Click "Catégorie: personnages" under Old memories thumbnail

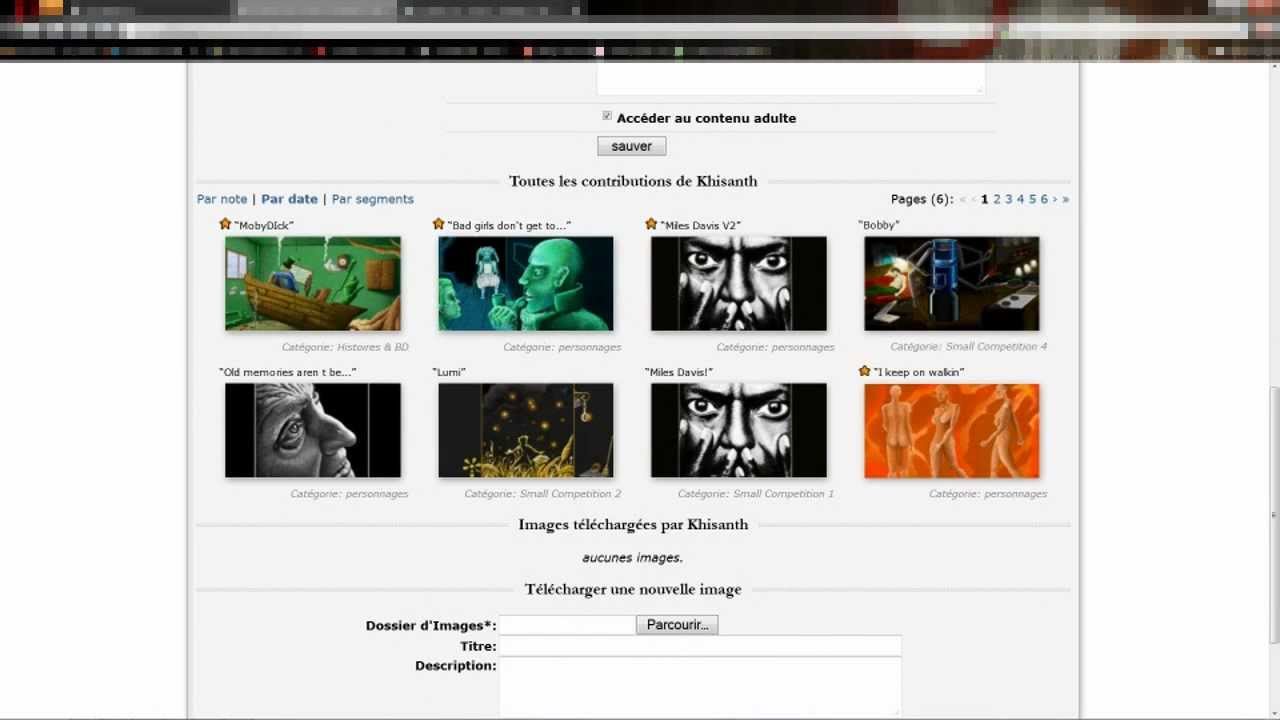pos(349,493)
